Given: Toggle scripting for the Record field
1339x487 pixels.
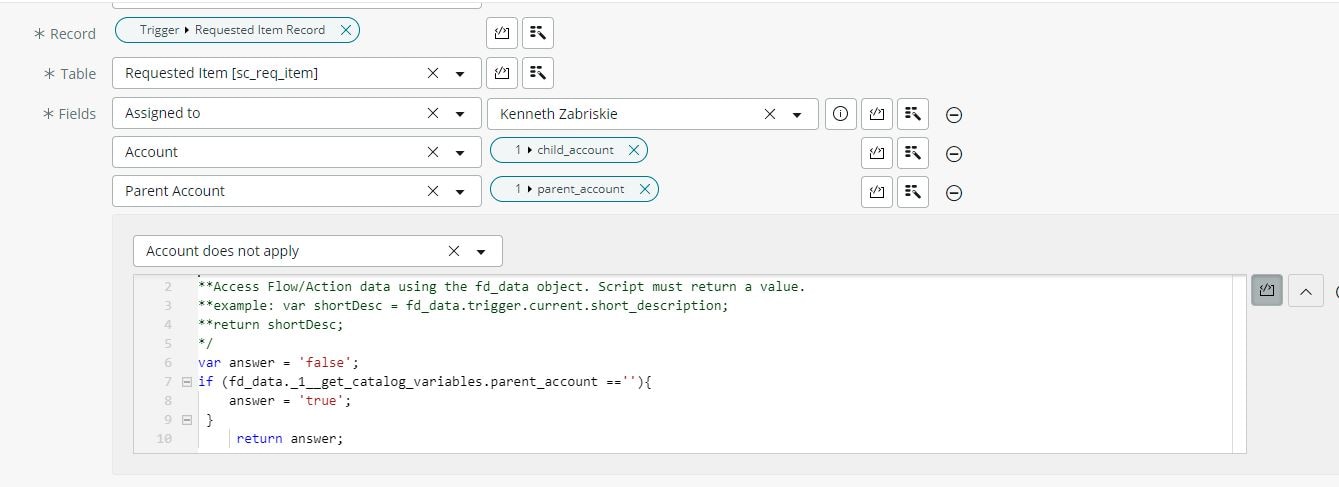Looking at the screenshot, I should coord(502,33).
